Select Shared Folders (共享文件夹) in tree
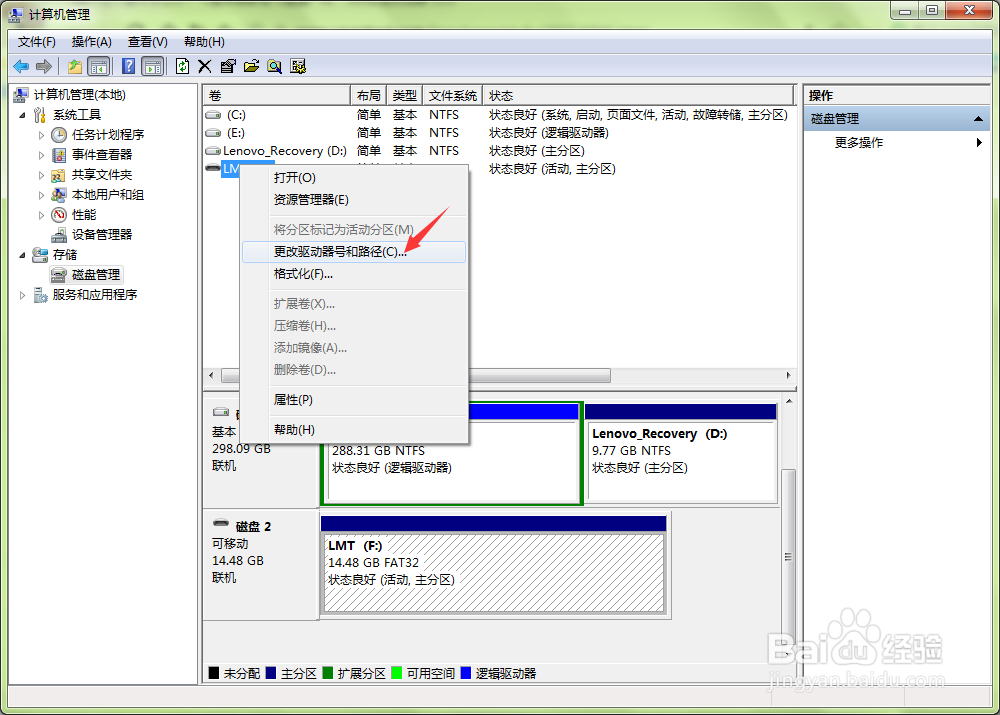The height and width of the screenshot is (715, 1000). [102, 175]
